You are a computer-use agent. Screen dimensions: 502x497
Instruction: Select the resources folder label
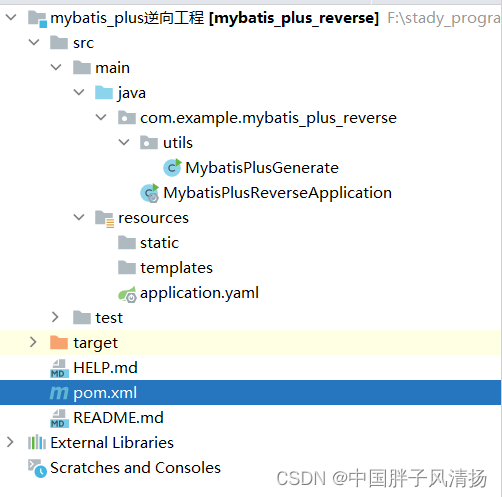coord(153,218)
